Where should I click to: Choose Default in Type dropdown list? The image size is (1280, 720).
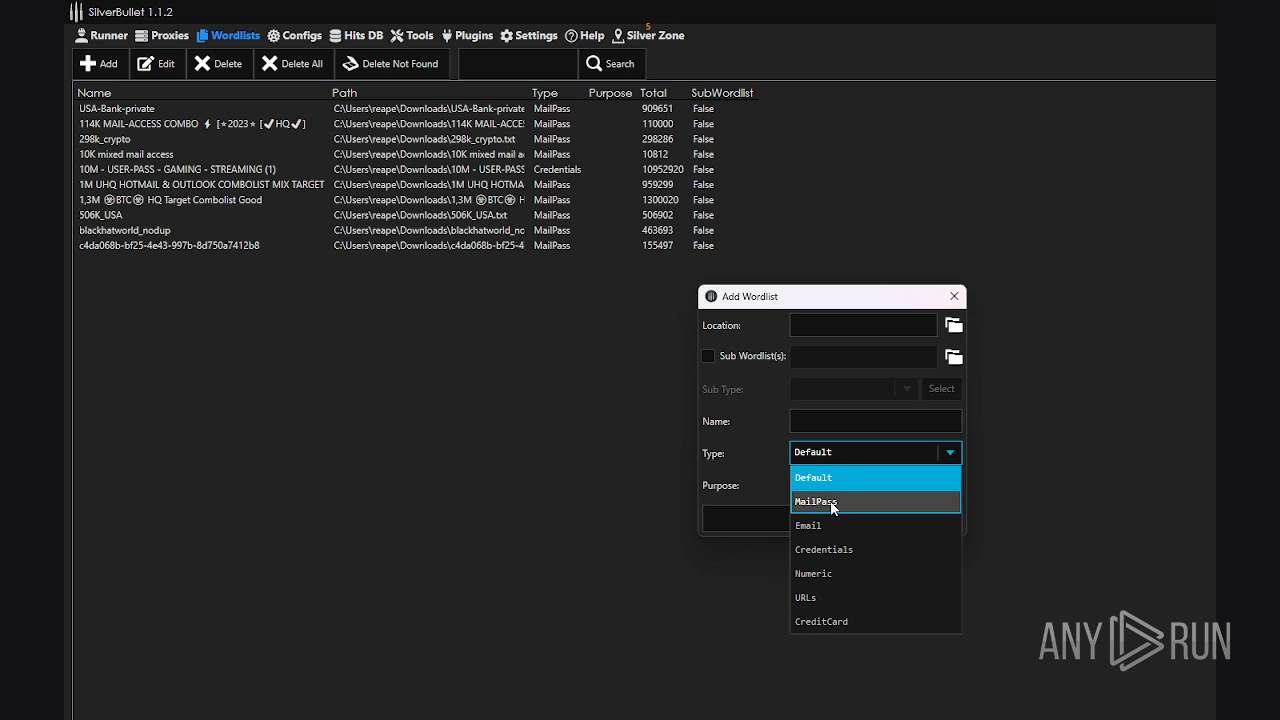click(x=876, y=478)
